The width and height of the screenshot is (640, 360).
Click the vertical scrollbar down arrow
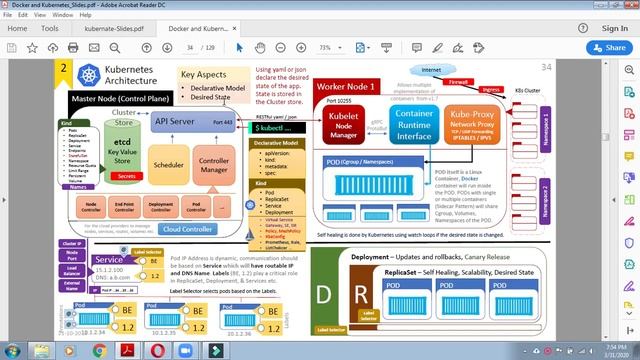[x=606, y=337]
